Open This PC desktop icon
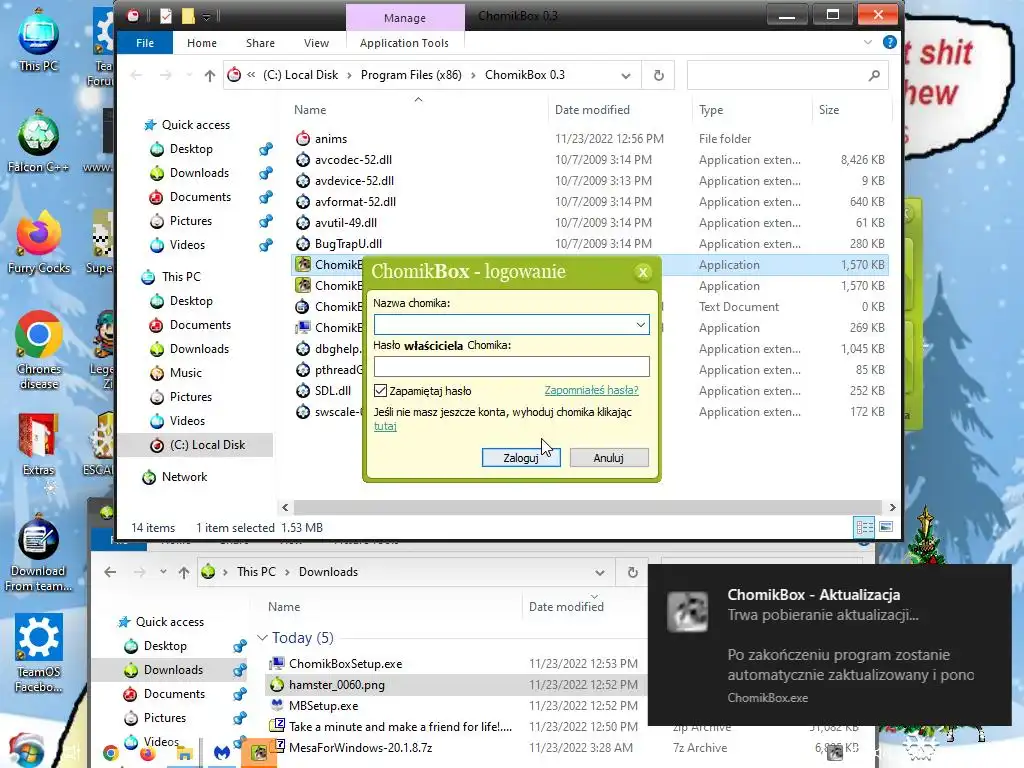The height and width of the screenshot is (768, 1024). 38,40
